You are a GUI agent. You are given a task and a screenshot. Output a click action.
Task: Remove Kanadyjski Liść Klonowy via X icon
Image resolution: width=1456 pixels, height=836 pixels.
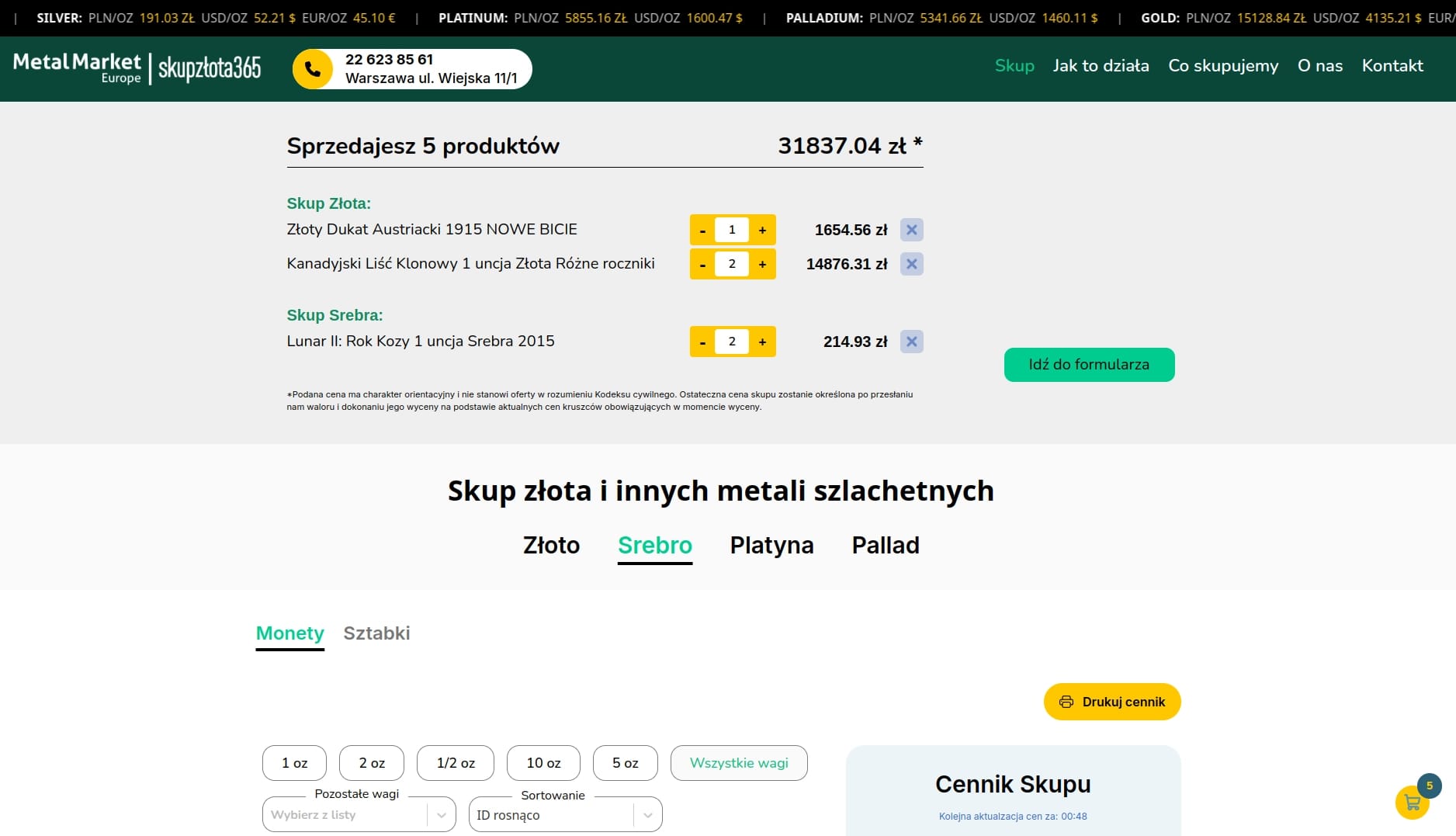click(912, 263)
